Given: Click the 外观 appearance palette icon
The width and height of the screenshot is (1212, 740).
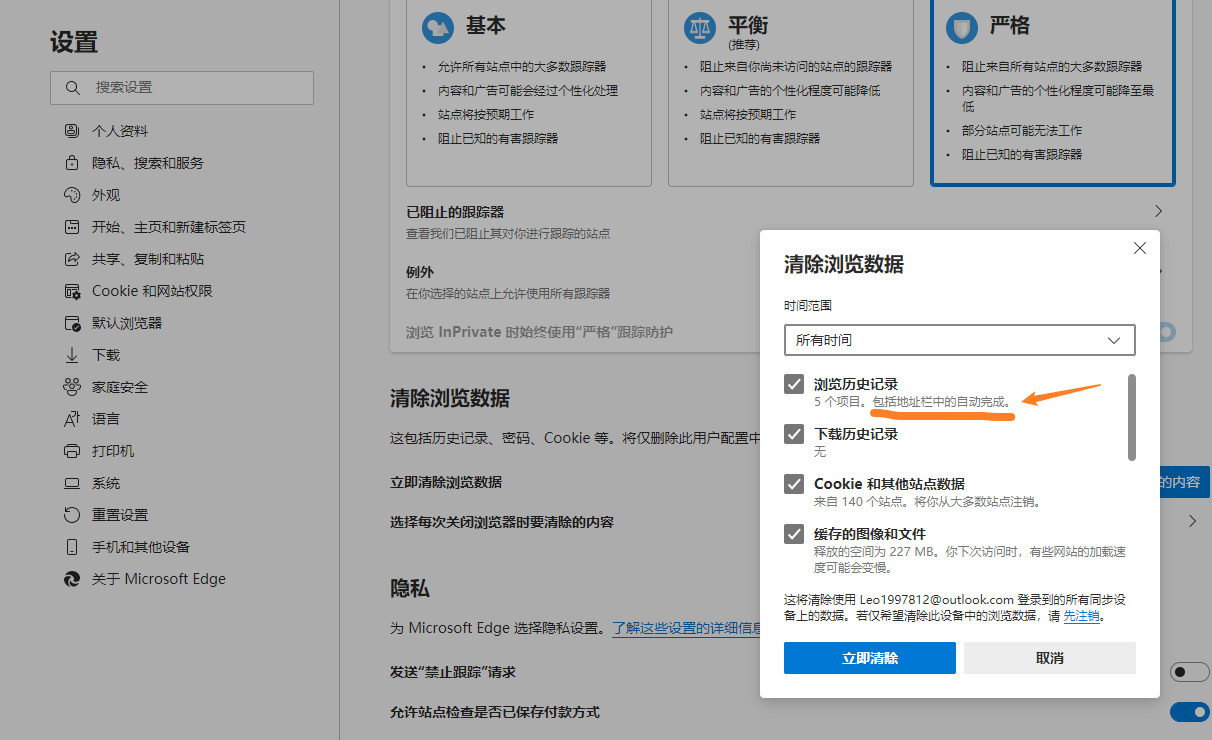Looking at the screenshot, I should (x=72, y=195).
